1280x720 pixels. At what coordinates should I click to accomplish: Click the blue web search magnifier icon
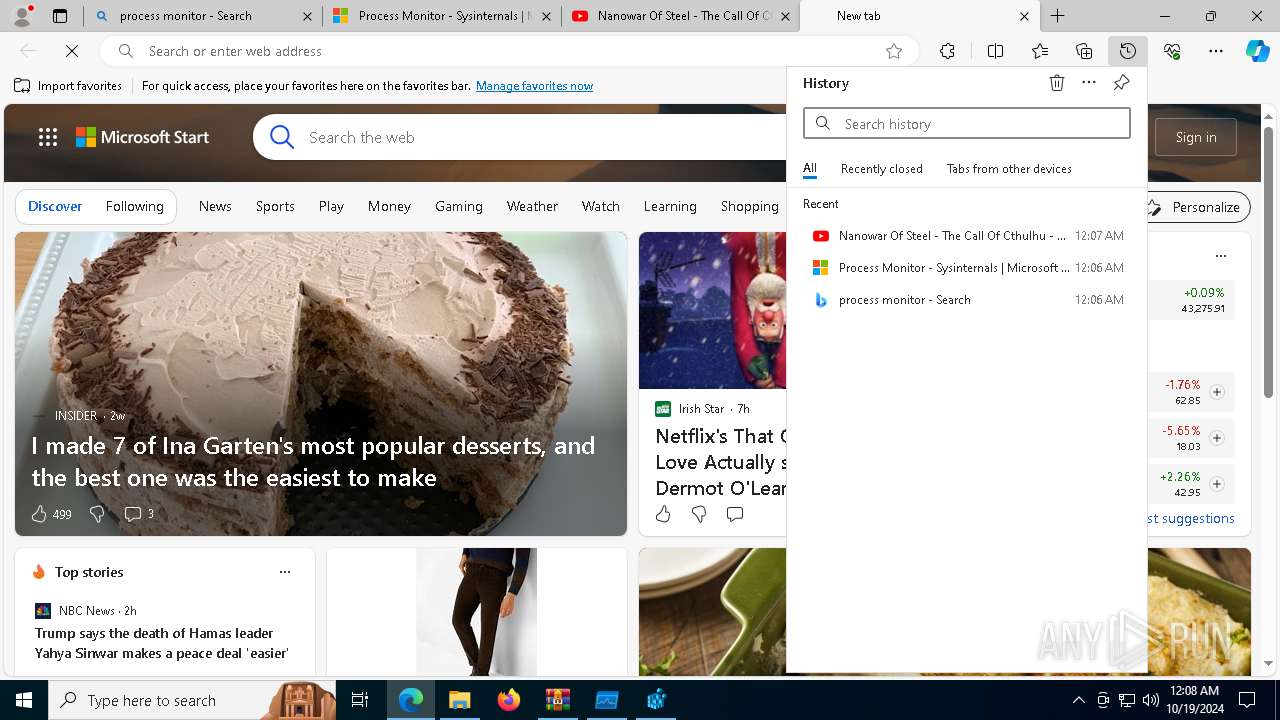(x=282, y=137)
